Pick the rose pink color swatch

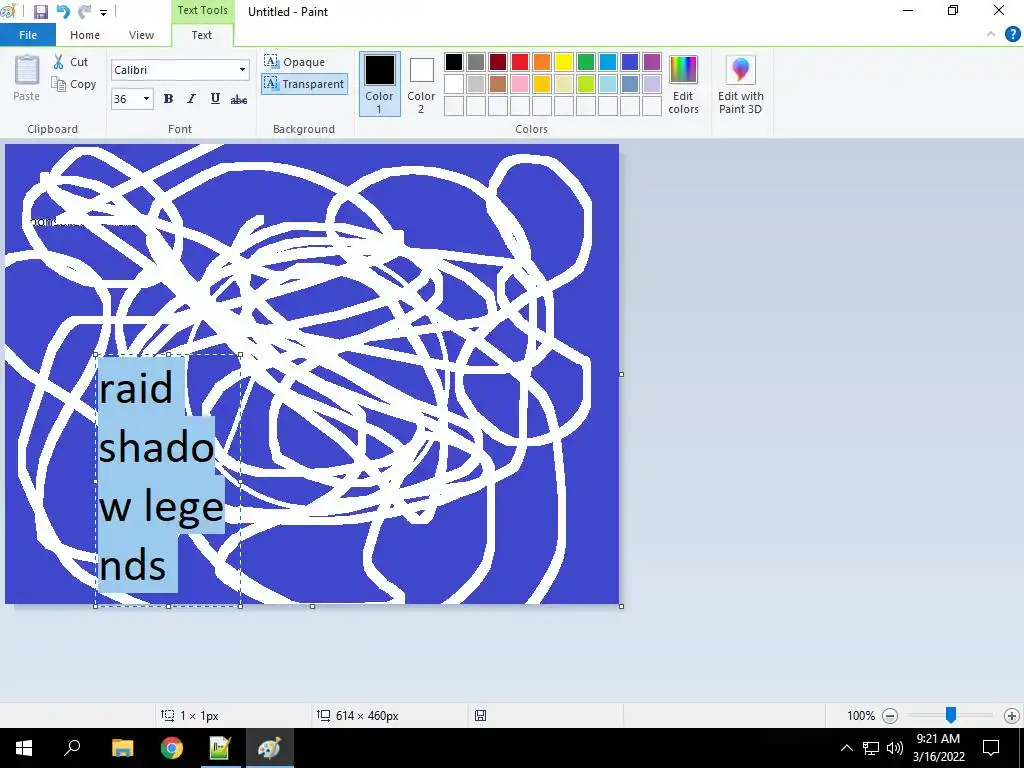pos(520,84)
